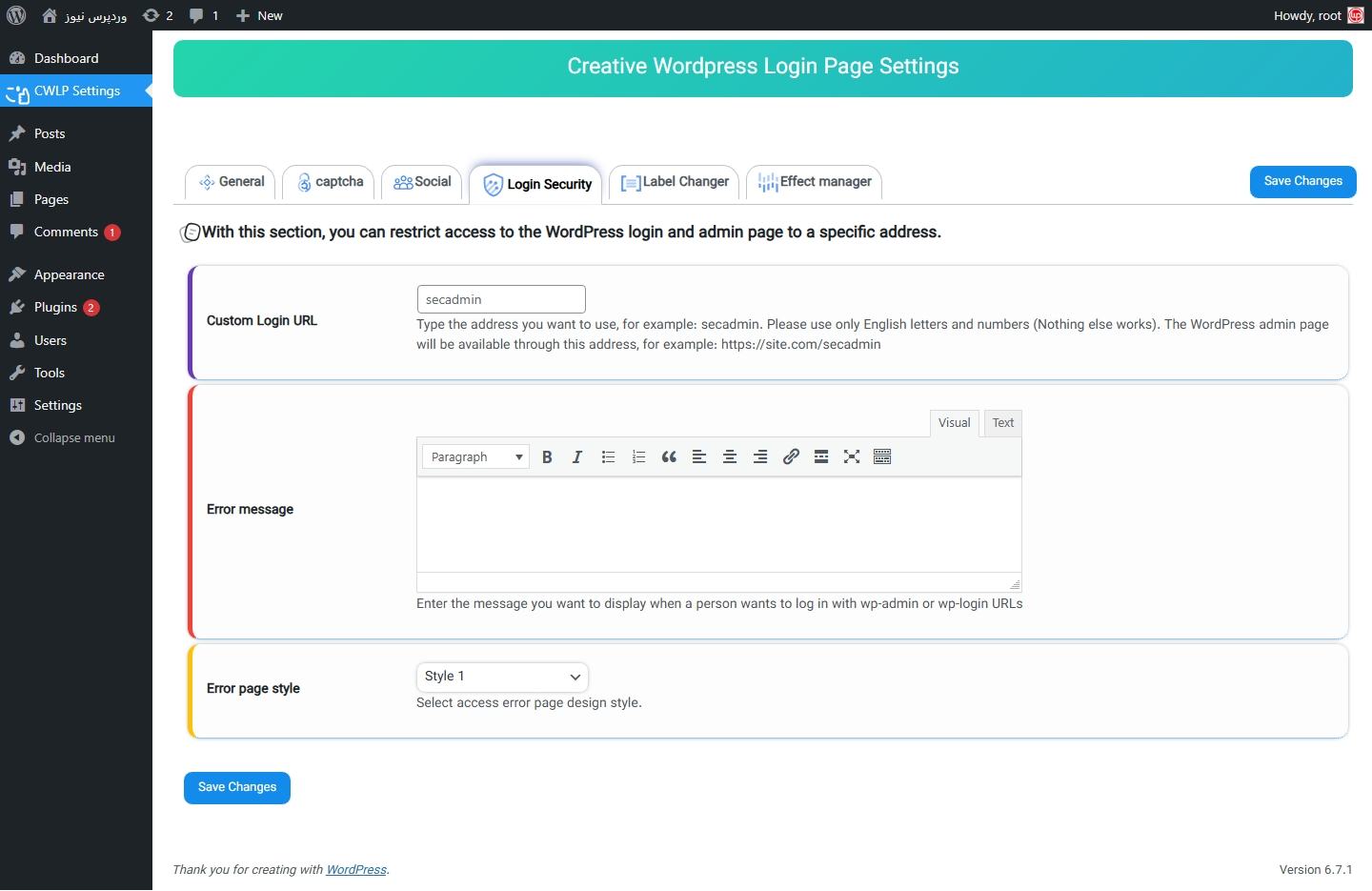Switch the editor to Text mode
This screenshot has height=891, width=1372.
coord(1002,423)
